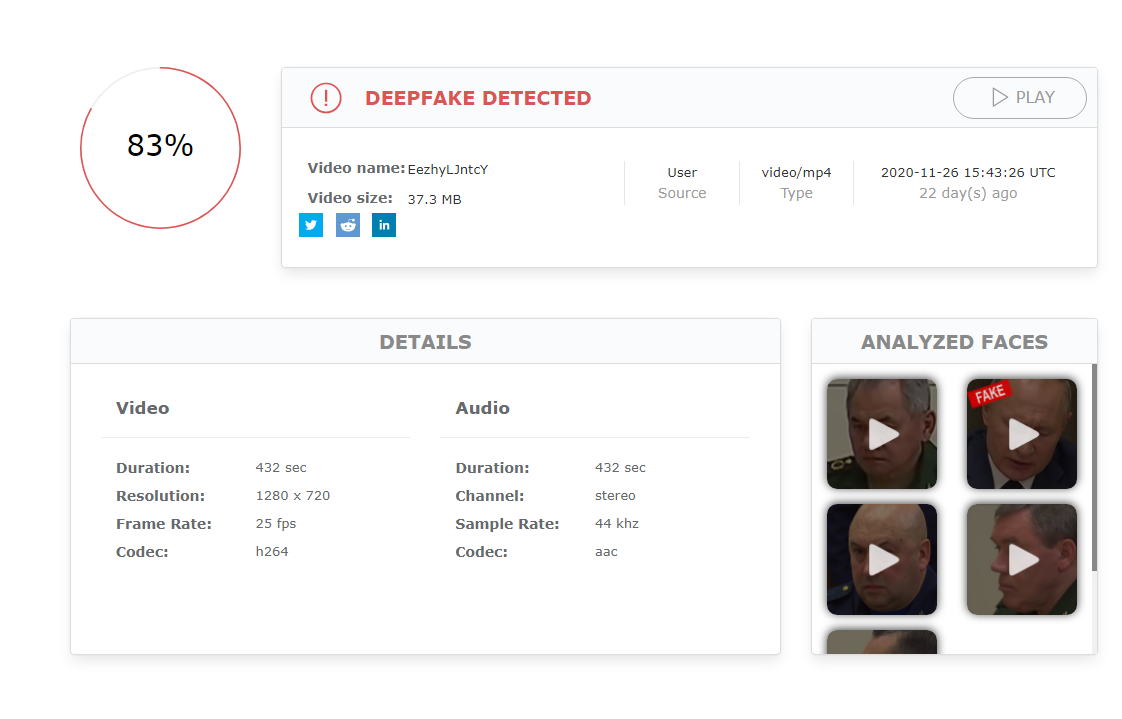This screenshot has width=1122, height=719.
Task: Click the 25 fps frame rate value
Action: (275, 524)
